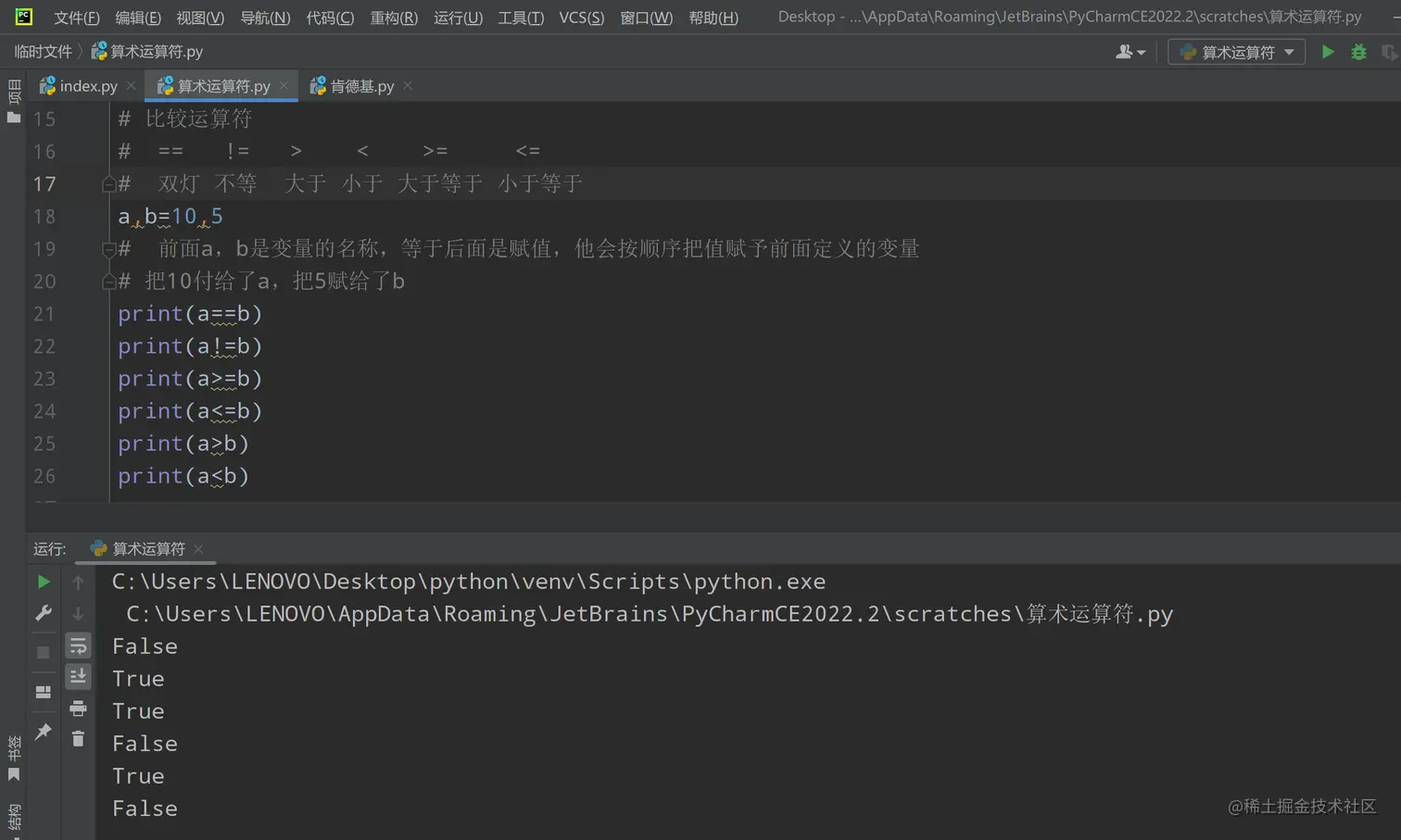Toggle the fold marker at line 20
This screenshot has width=1401, height=840.
[x=108, y=281]
